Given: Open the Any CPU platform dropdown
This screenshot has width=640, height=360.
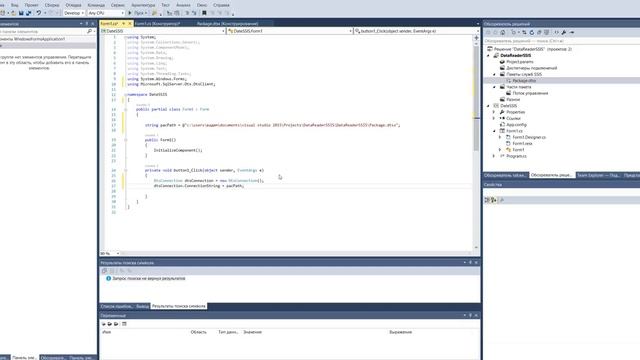Looking at the screenshot, I should (106, 13).
